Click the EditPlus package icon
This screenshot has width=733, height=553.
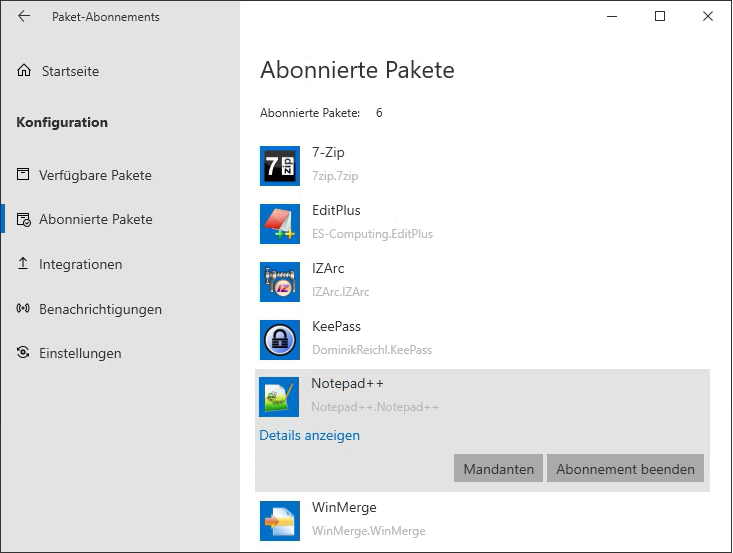[279, 223]
